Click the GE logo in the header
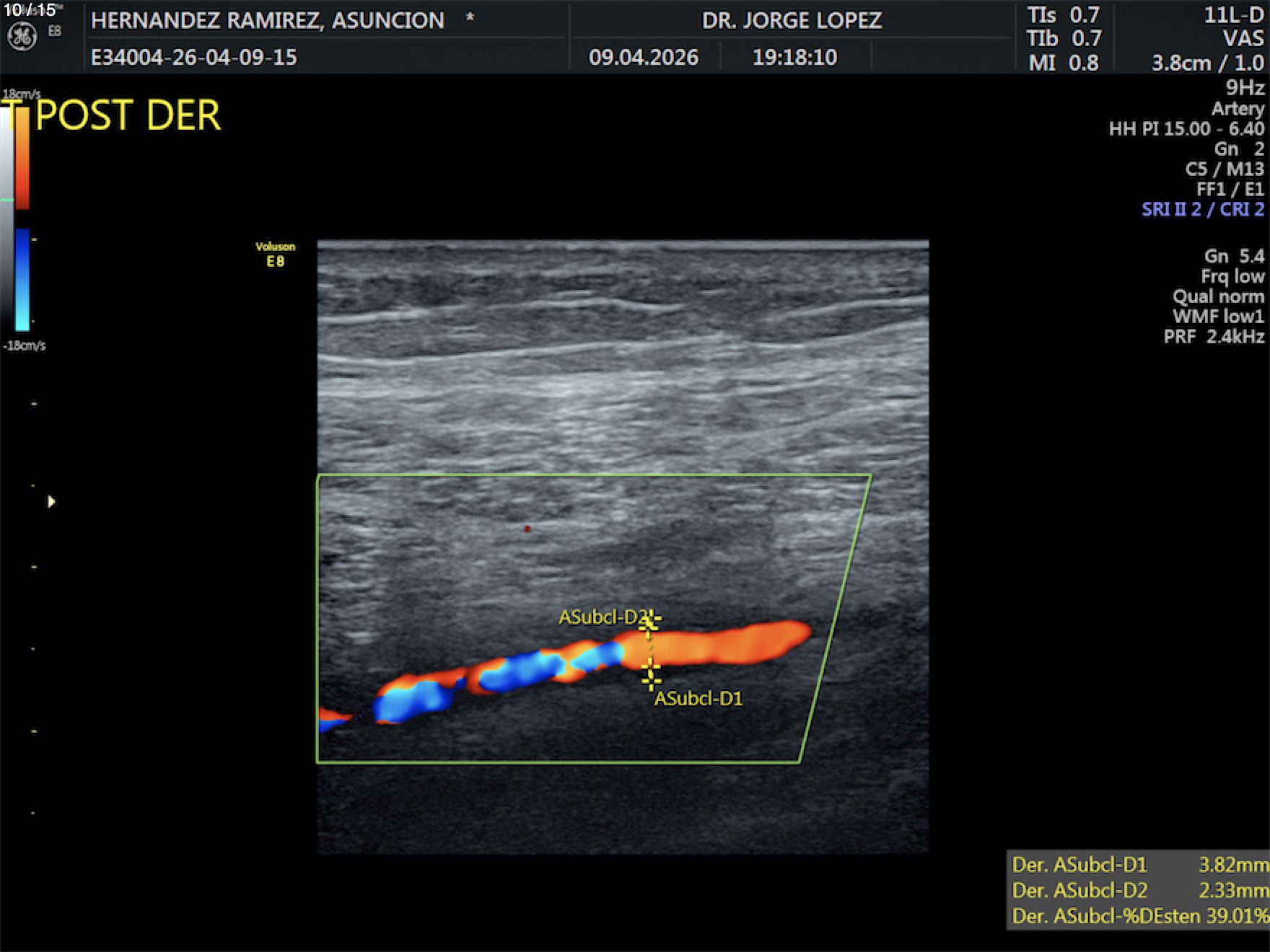This screenshot has width=1270, height=952. point(22,36)
